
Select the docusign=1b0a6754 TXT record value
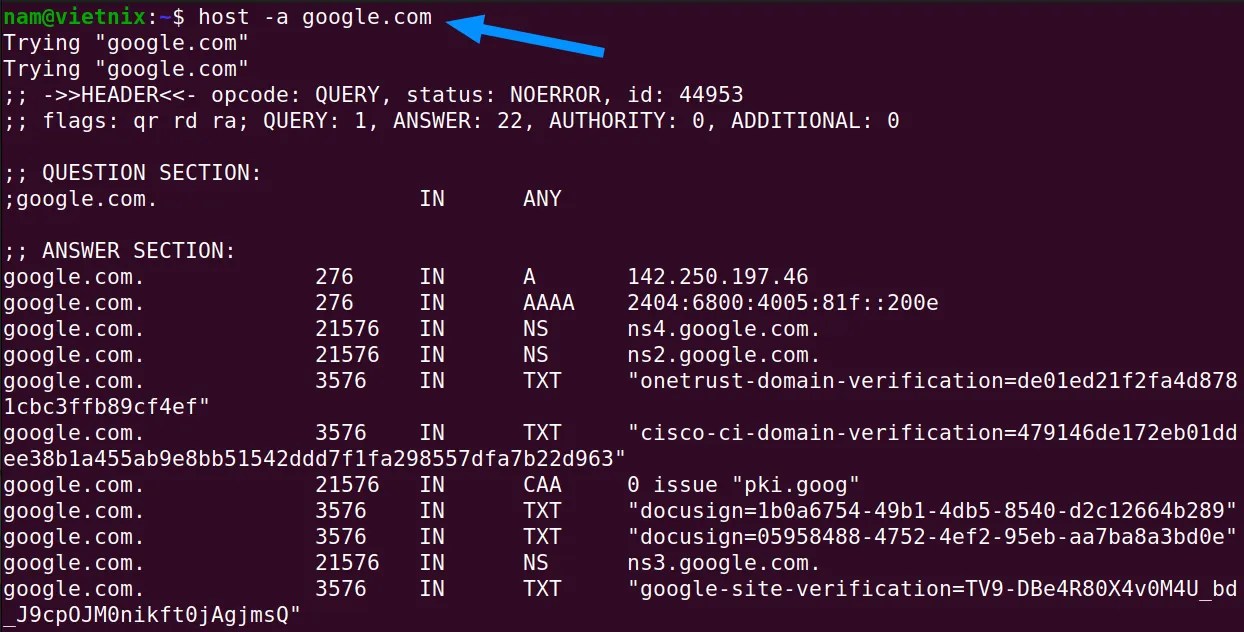(932, 511)
